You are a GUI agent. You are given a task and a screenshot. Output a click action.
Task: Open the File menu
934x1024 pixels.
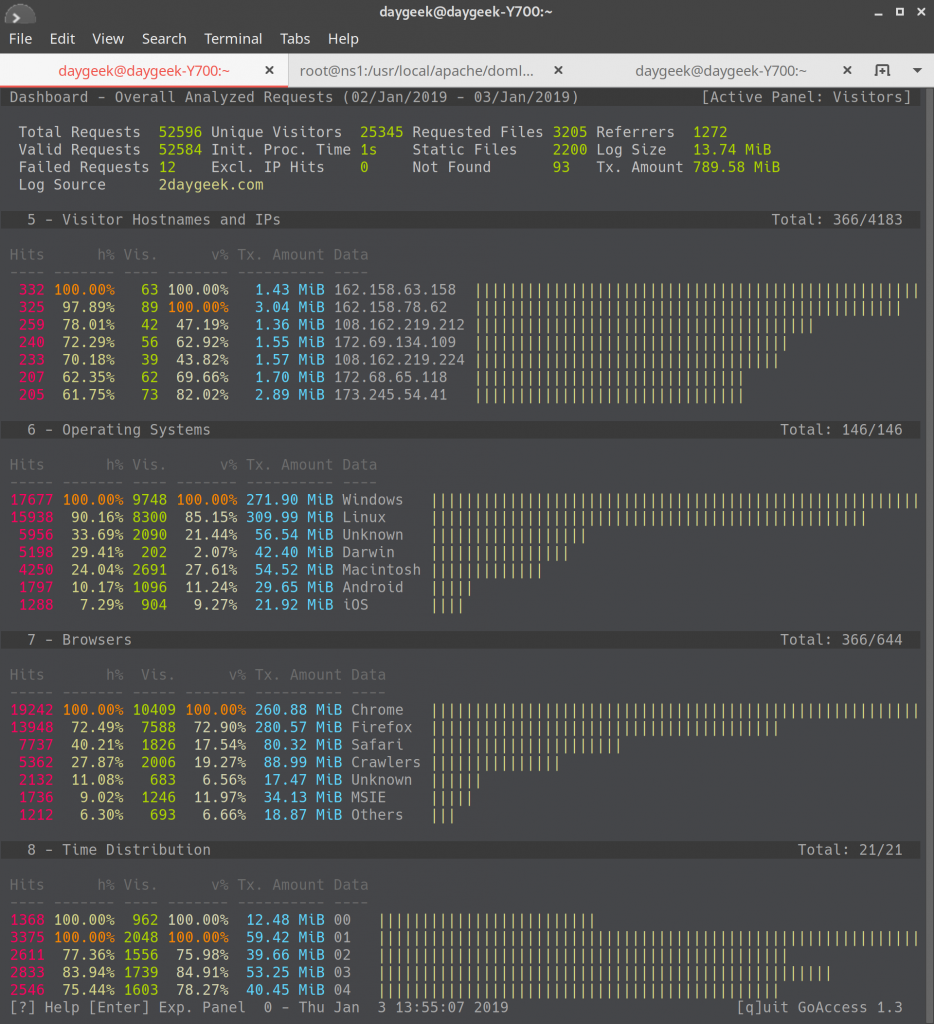tap(20, 39)
